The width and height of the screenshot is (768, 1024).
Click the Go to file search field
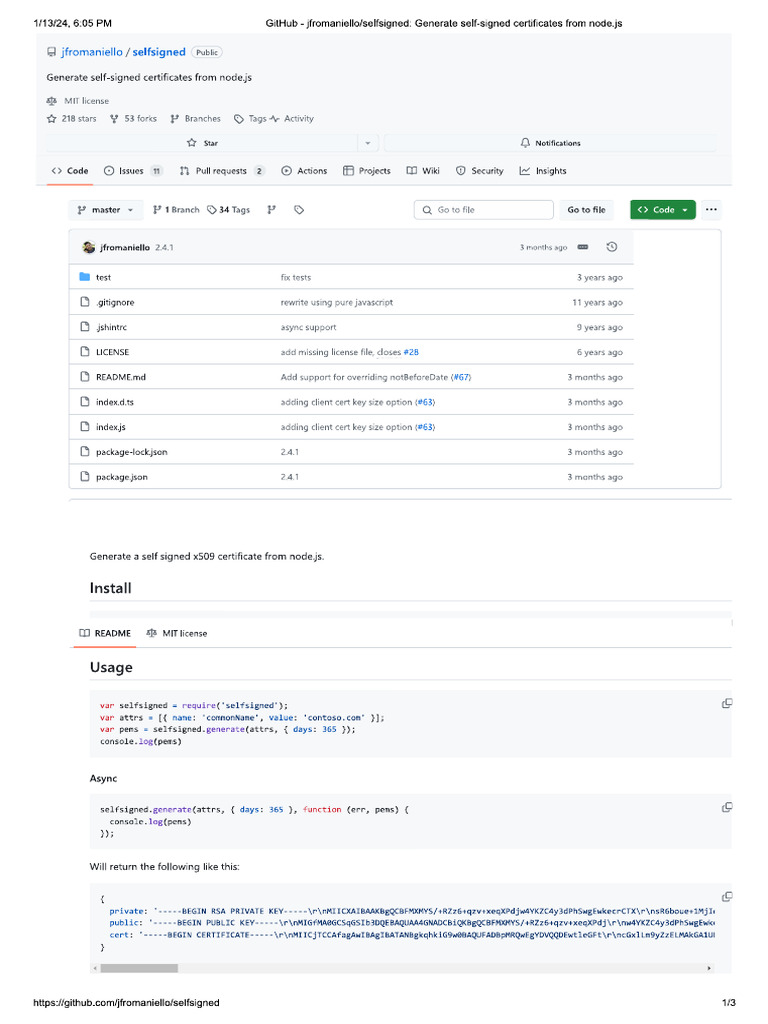click(x=483, y=210)
